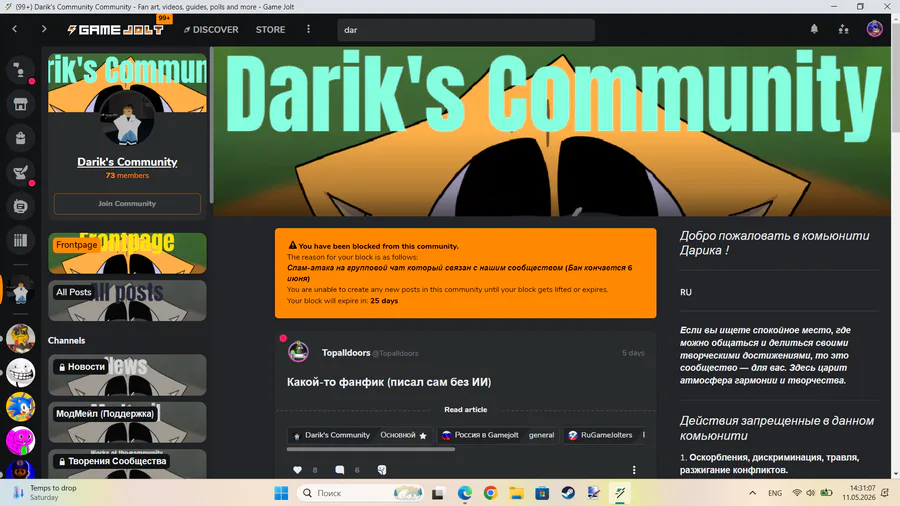Open the sticker icon on the post
This screenshot has height=506, width=900.
tap(382, 470)
